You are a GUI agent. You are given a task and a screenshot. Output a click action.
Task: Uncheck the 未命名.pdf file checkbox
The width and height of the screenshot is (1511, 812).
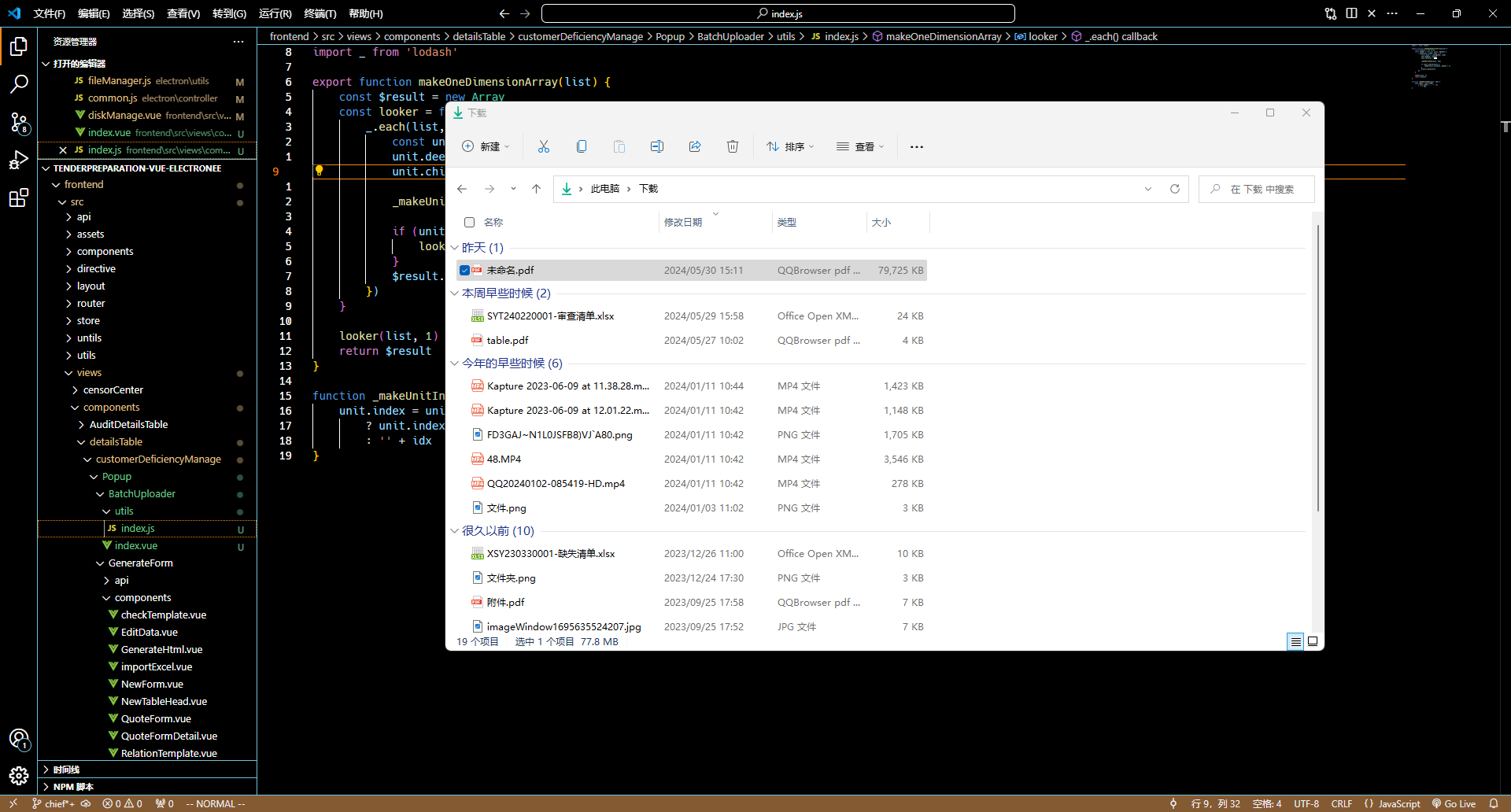click(x=465, y=271)
